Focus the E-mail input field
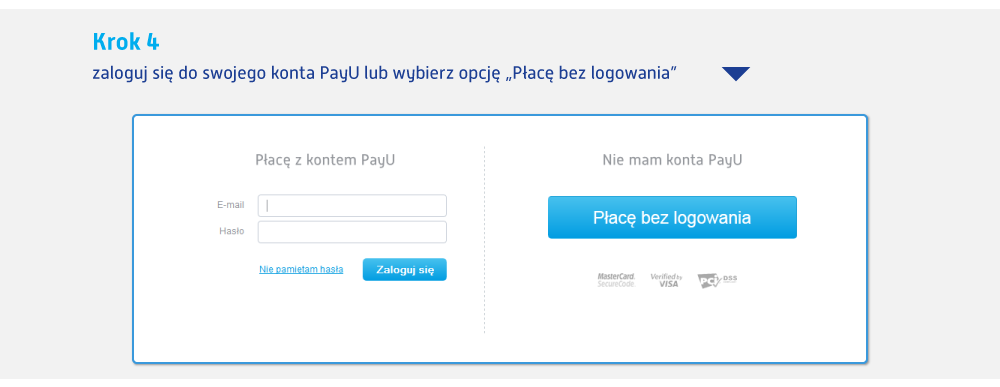The image size is (1000, 387). 352,205
